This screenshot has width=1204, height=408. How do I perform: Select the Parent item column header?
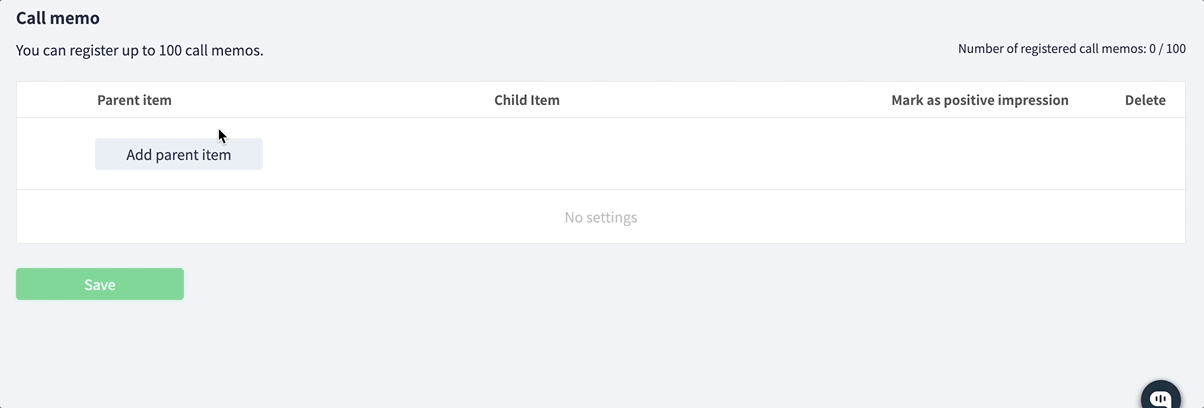point(134,100)
